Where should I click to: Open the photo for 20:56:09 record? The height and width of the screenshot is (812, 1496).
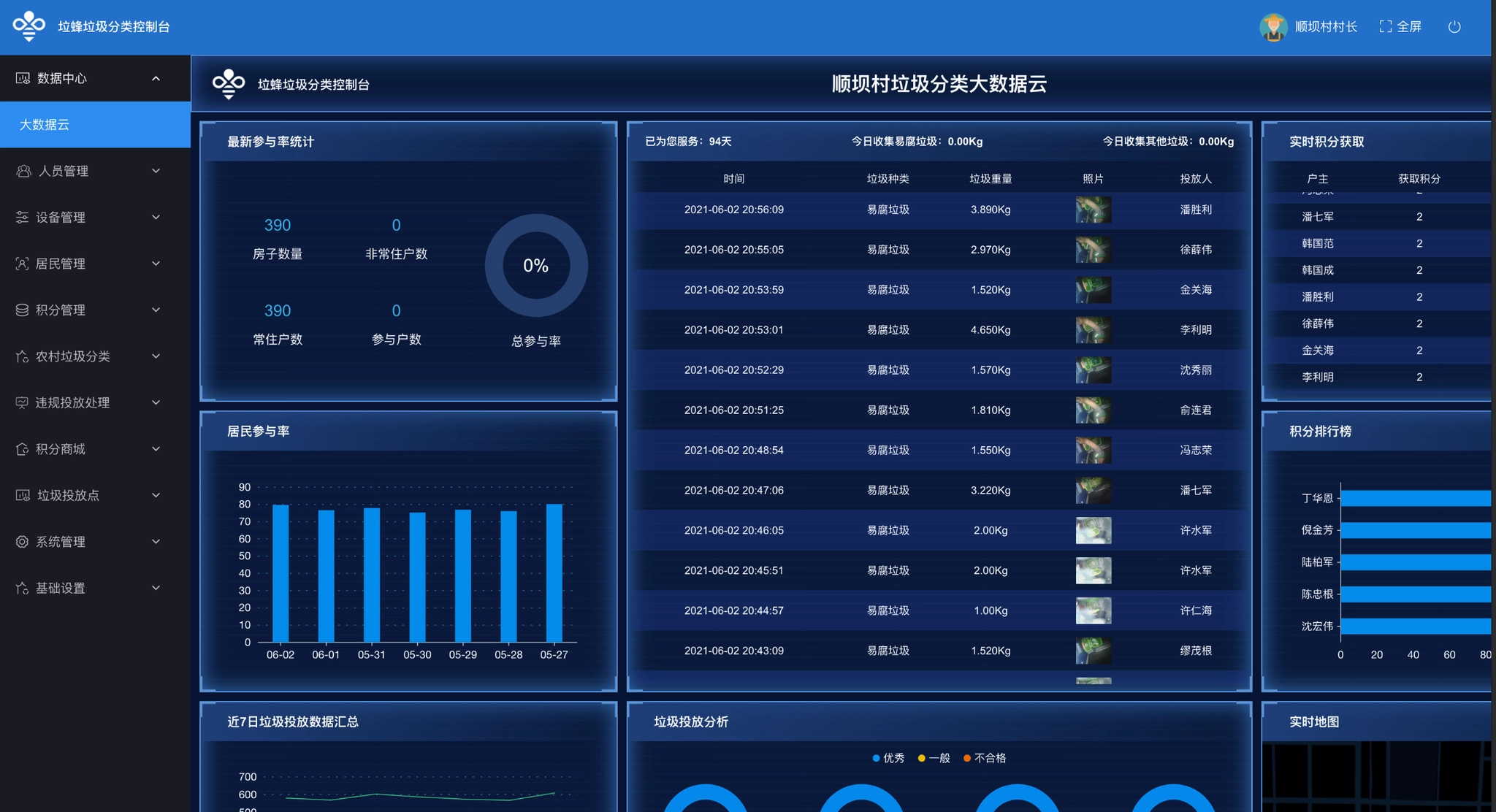click(x=1094, y=210)
